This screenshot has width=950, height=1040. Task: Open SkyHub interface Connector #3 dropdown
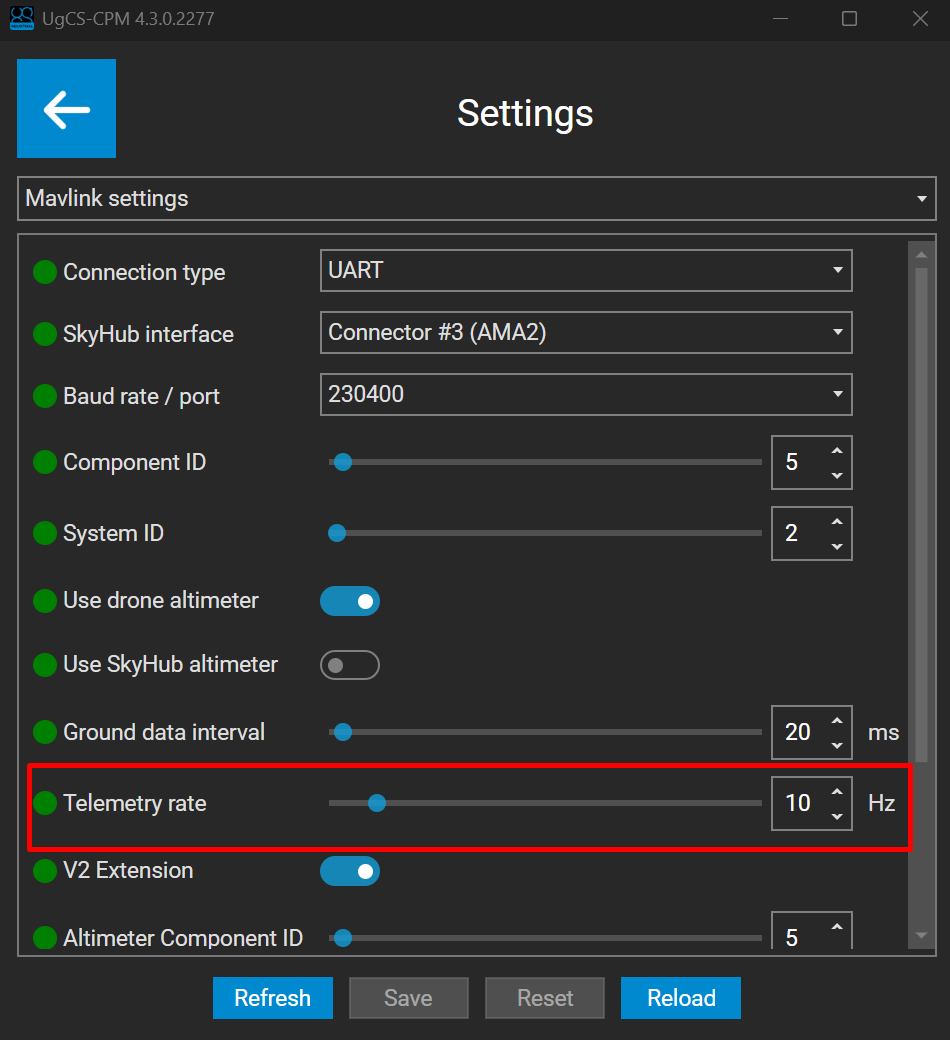pos(586,333)
